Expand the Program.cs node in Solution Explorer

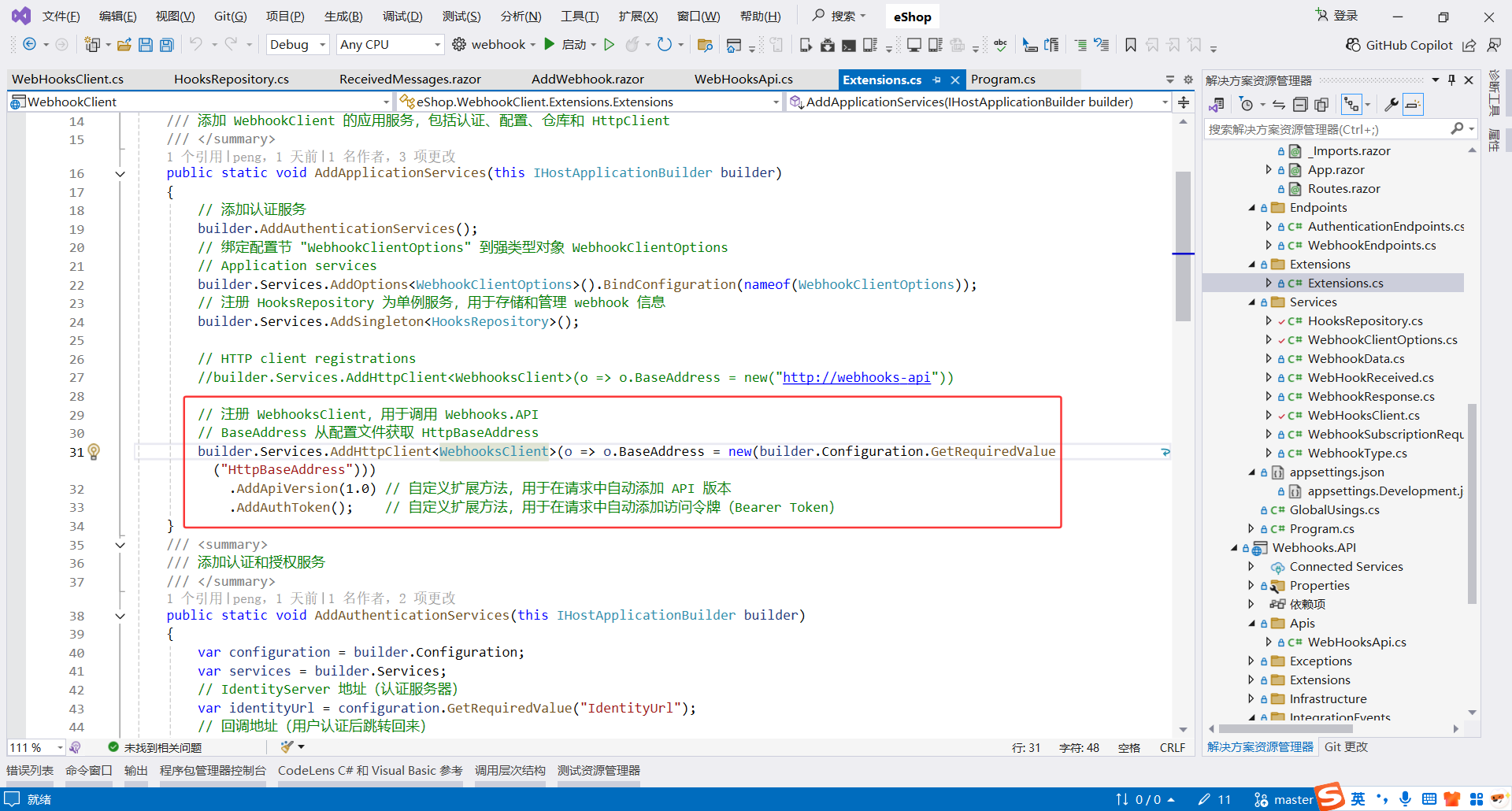click(x=1251, y=529)
